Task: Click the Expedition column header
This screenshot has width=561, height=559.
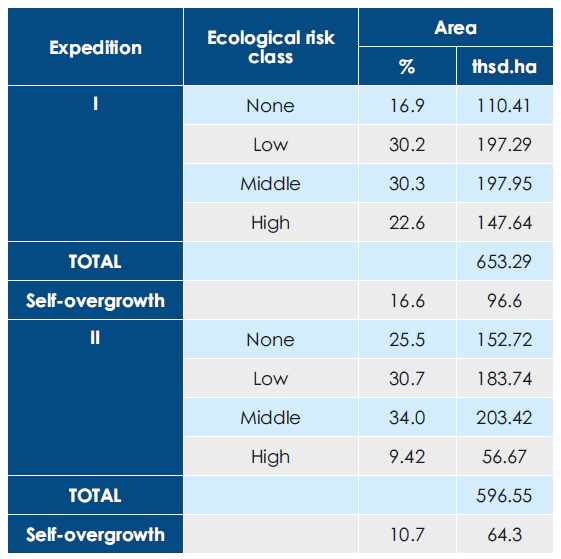Action: coord(96,47)
